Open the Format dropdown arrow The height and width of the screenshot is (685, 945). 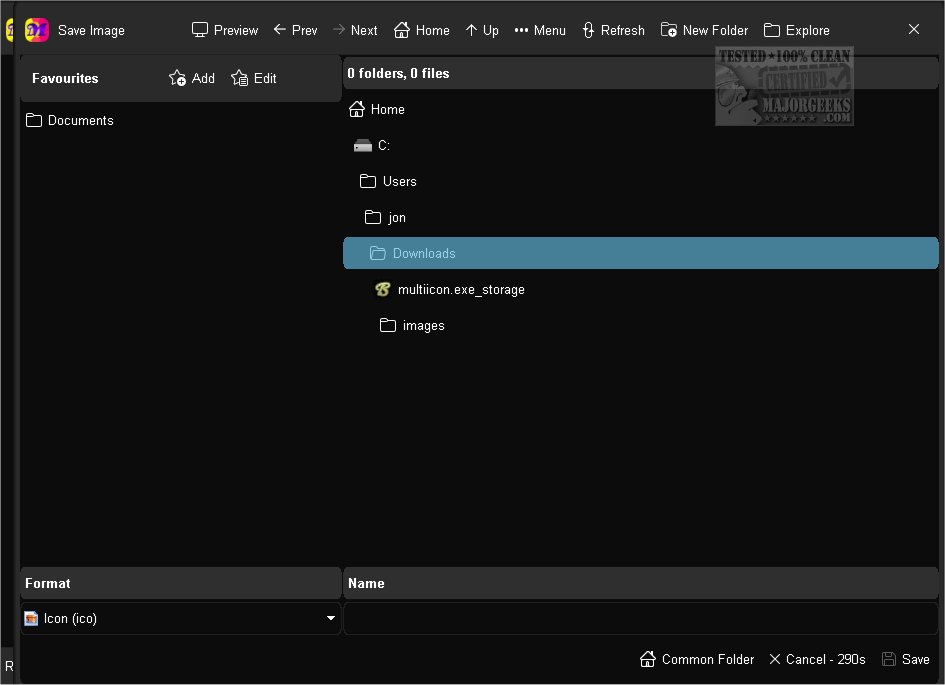pos(330,618)
